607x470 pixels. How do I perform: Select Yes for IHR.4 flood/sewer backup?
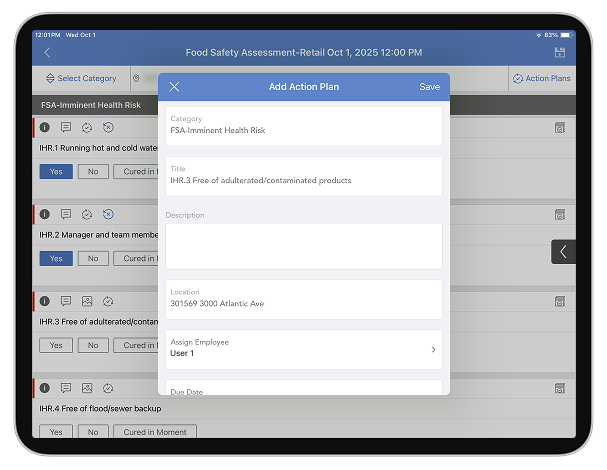(56, 432)
